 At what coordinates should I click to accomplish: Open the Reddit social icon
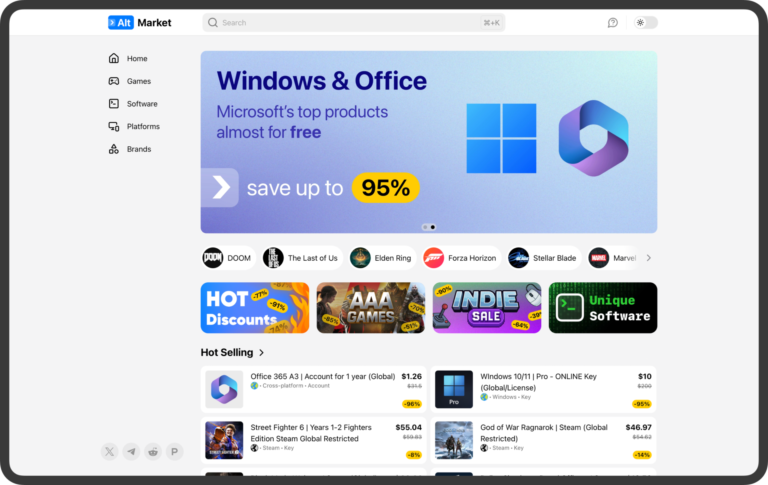pyautogui.click(x=153, y=451)
